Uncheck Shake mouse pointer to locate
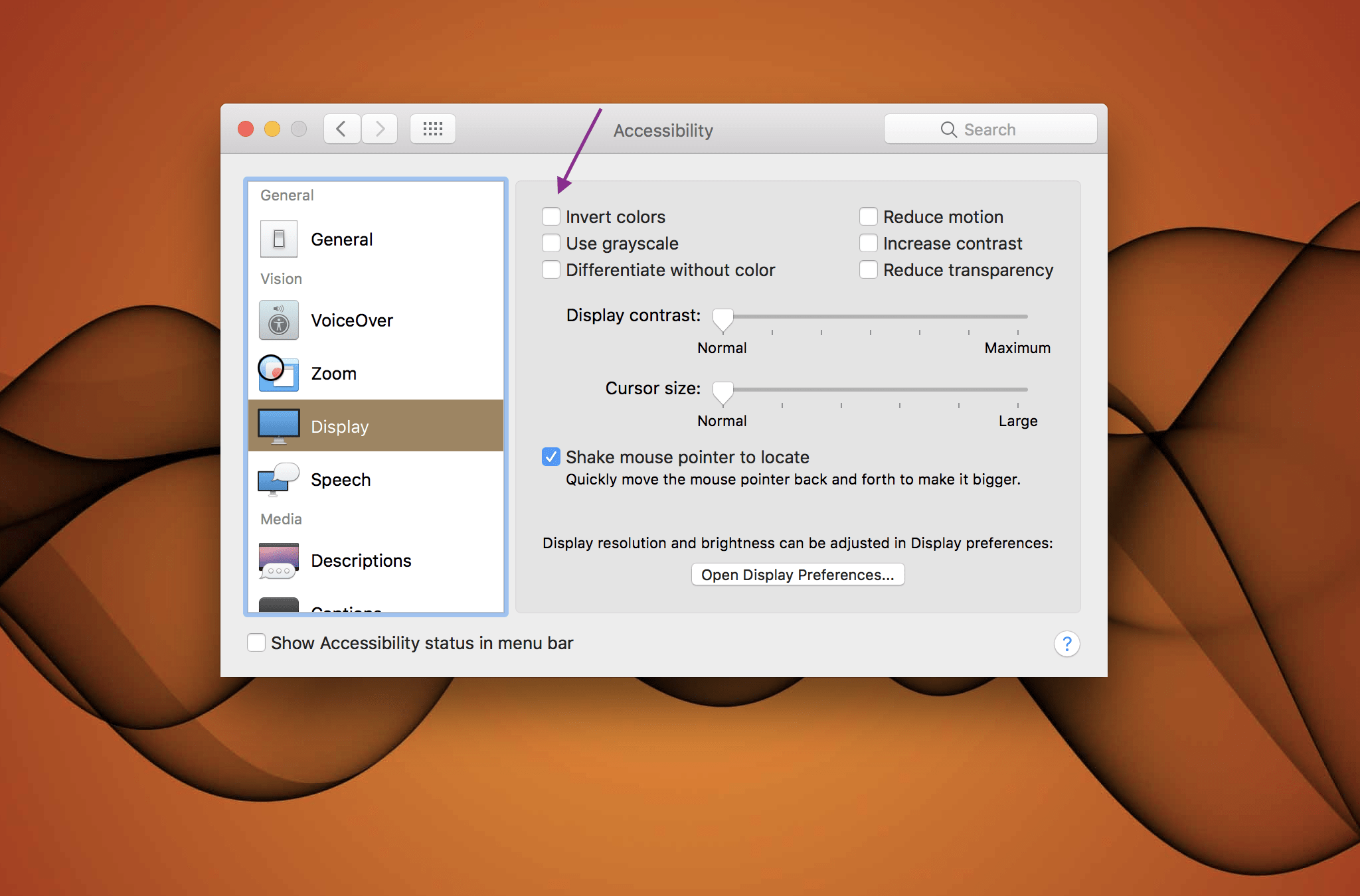The width and height of the screenshot is (1360, 896). click(551, 457)
